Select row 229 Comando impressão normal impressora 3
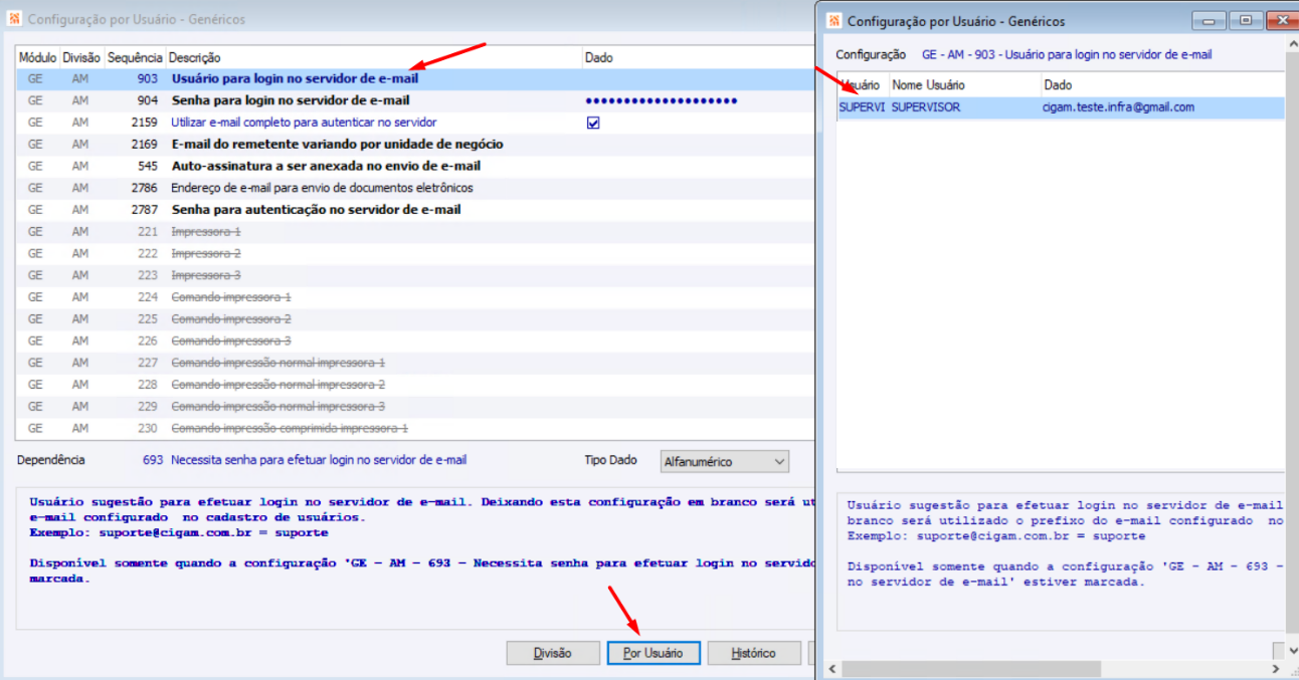This screenshot has height=680, width=1299. (416, 407)
